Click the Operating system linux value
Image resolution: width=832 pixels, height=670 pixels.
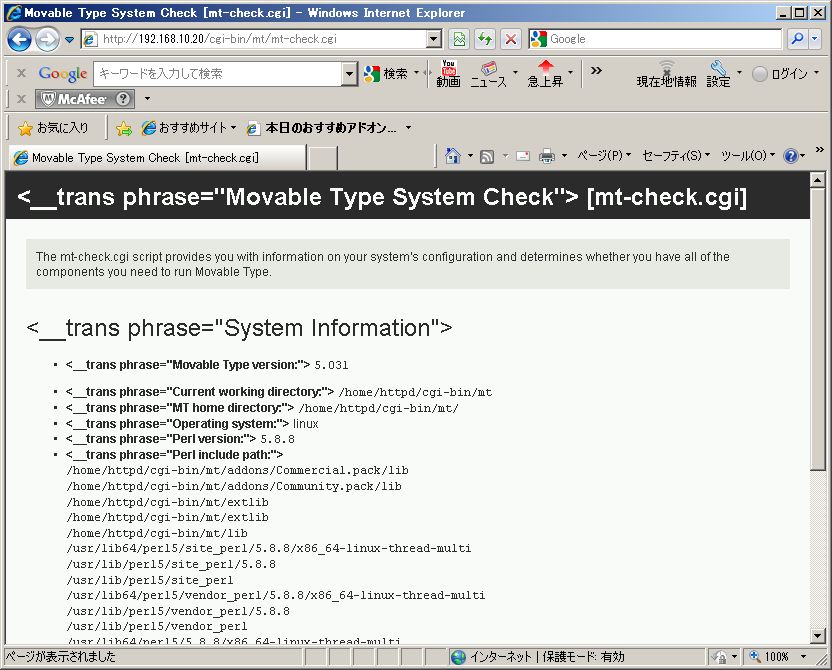306,424
